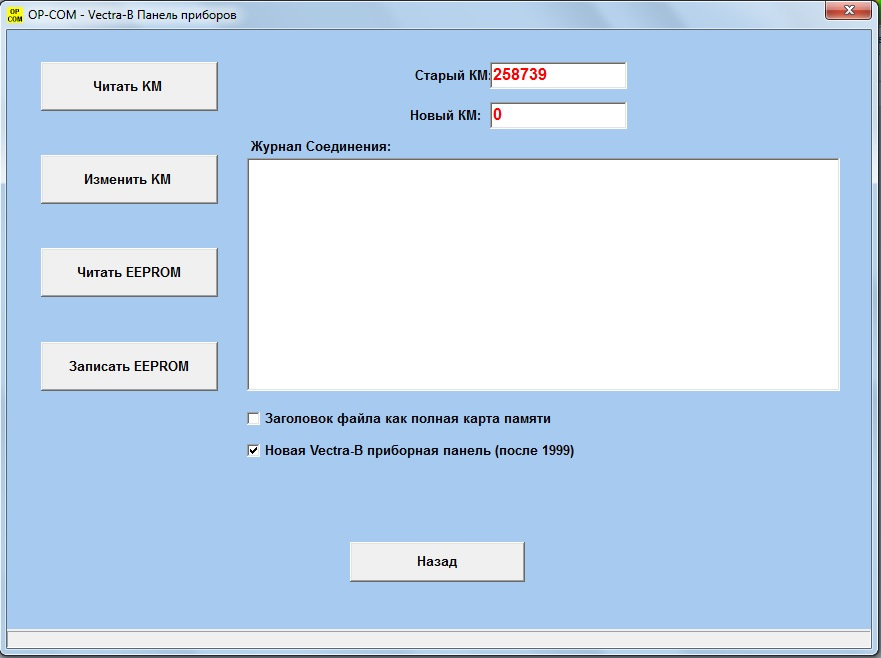
Task: Enable Заголовок файла как полная карта памяти checkbox
Action: point(253,419)
